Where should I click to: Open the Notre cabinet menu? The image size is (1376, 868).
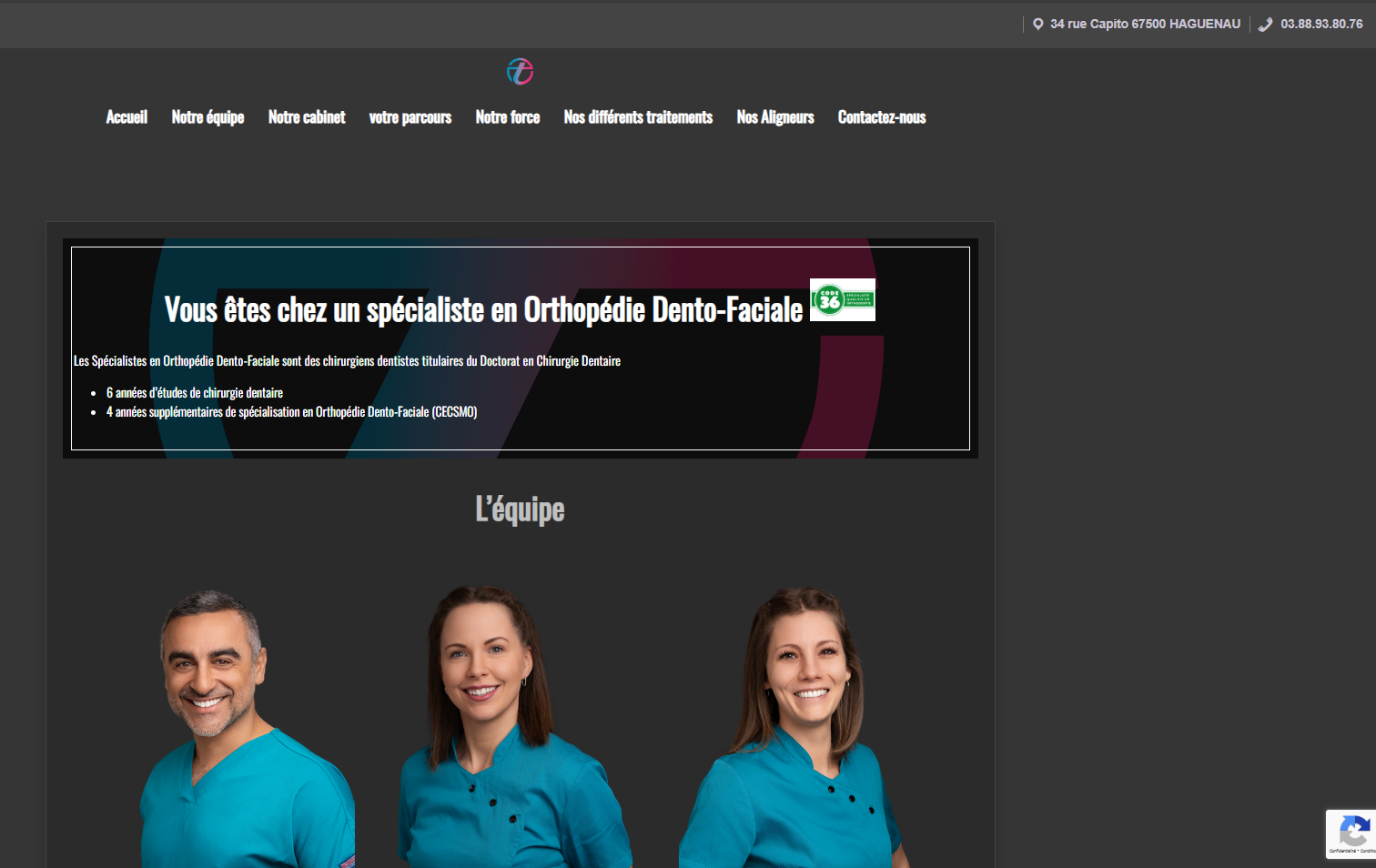click(x=307, y=117)
